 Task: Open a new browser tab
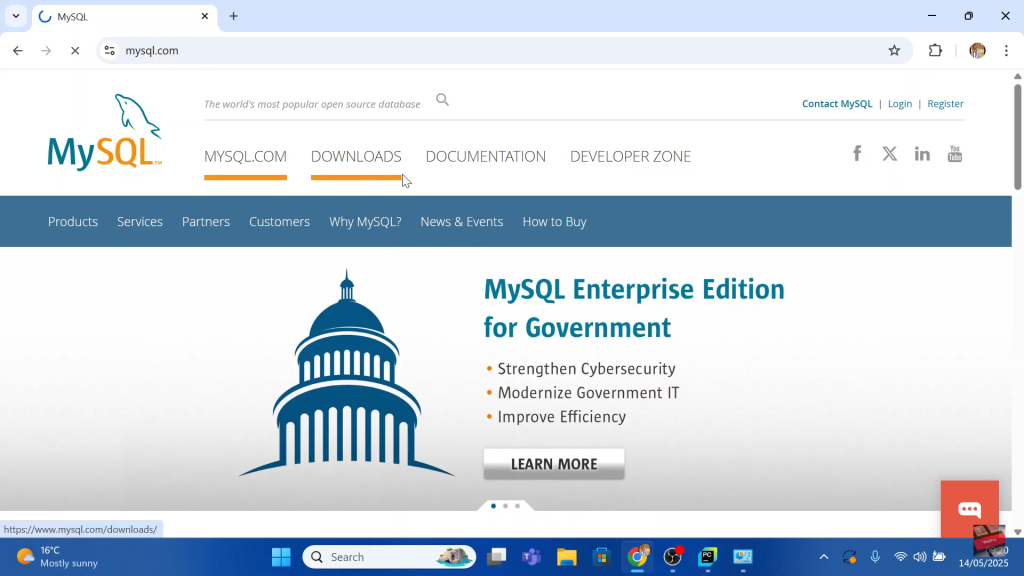pyautogui.click(x=234, y=16)
